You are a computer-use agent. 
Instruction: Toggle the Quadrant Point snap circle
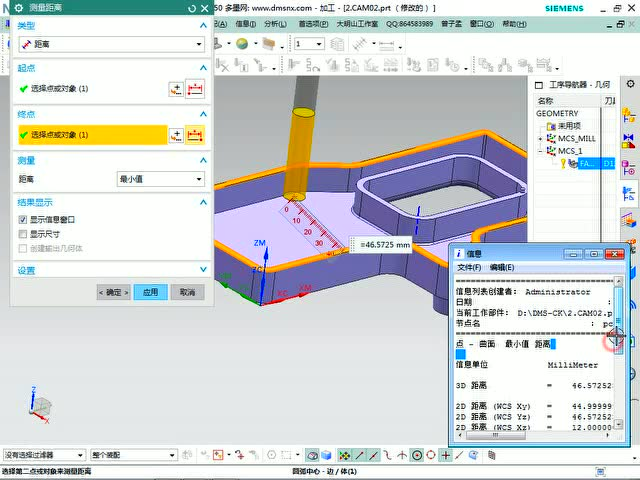coord(431,455)
